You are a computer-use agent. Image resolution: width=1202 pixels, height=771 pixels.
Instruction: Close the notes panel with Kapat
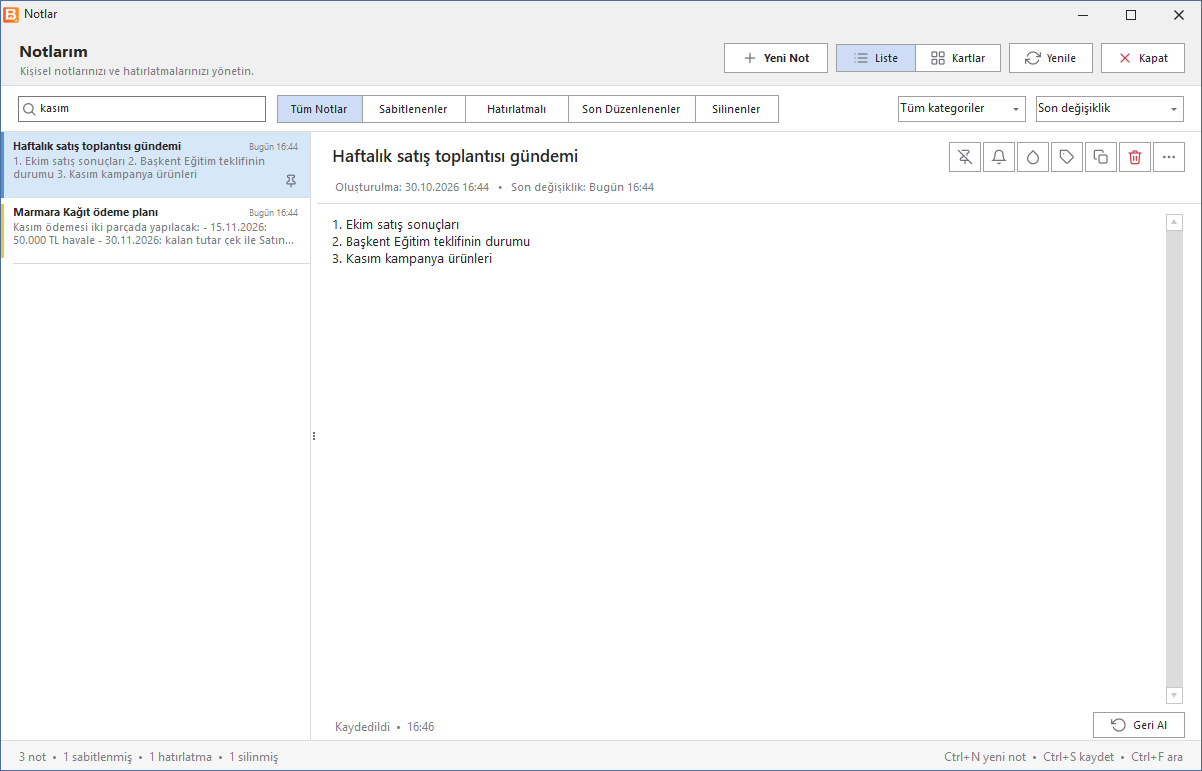tap(1143, 58)
